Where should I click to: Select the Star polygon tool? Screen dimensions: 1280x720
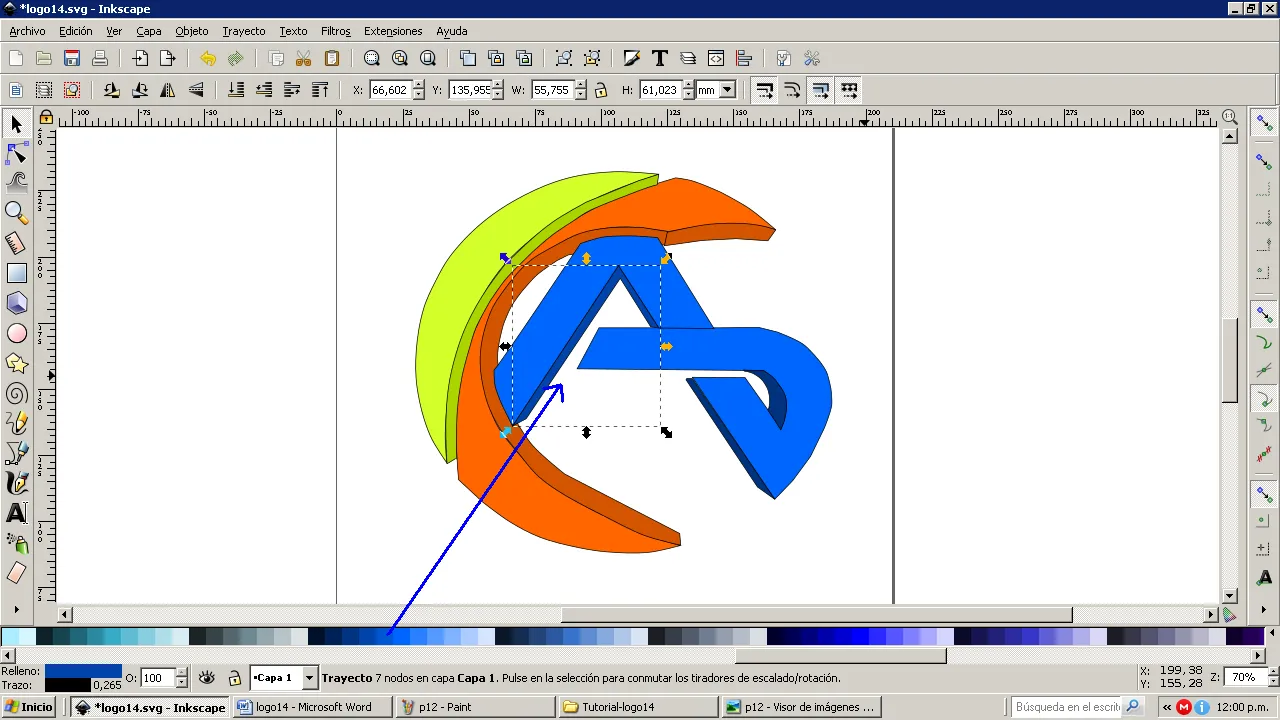(16, 363)
